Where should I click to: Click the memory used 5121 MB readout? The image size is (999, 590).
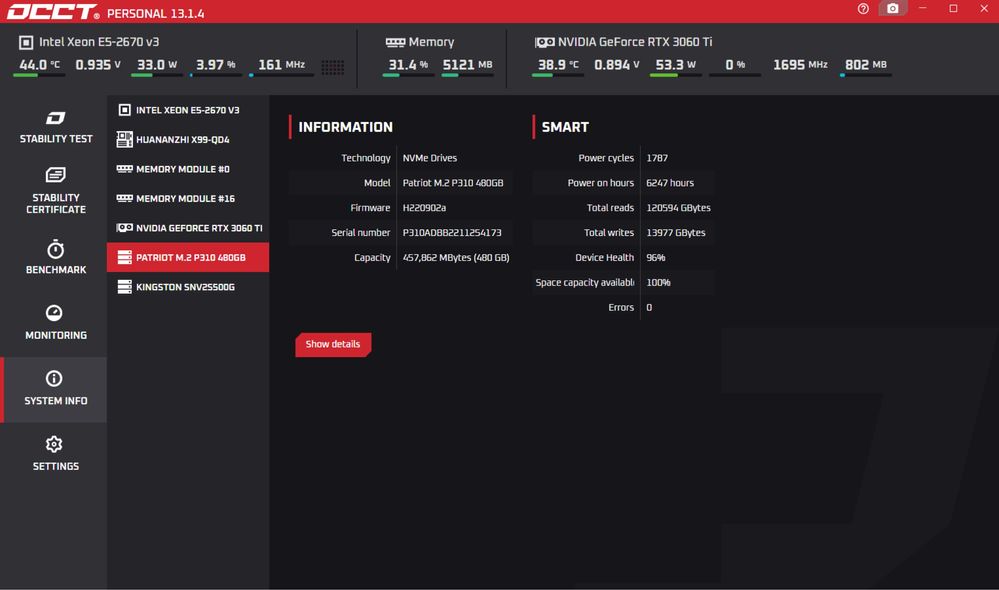click(x=468, y=65)
